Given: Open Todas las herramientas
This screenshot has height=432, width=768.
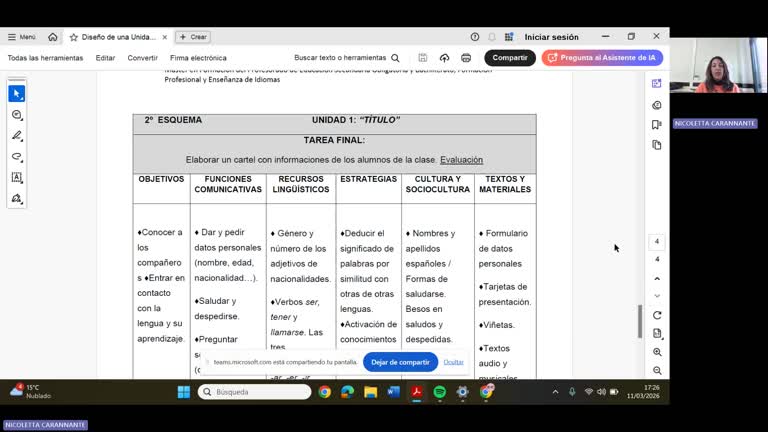Looking at the screenshot, I should (45, 58).
